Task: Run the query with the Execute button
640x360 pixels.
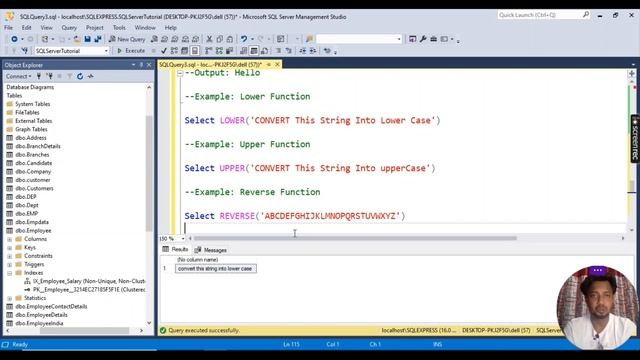Action: coord(131,51)
